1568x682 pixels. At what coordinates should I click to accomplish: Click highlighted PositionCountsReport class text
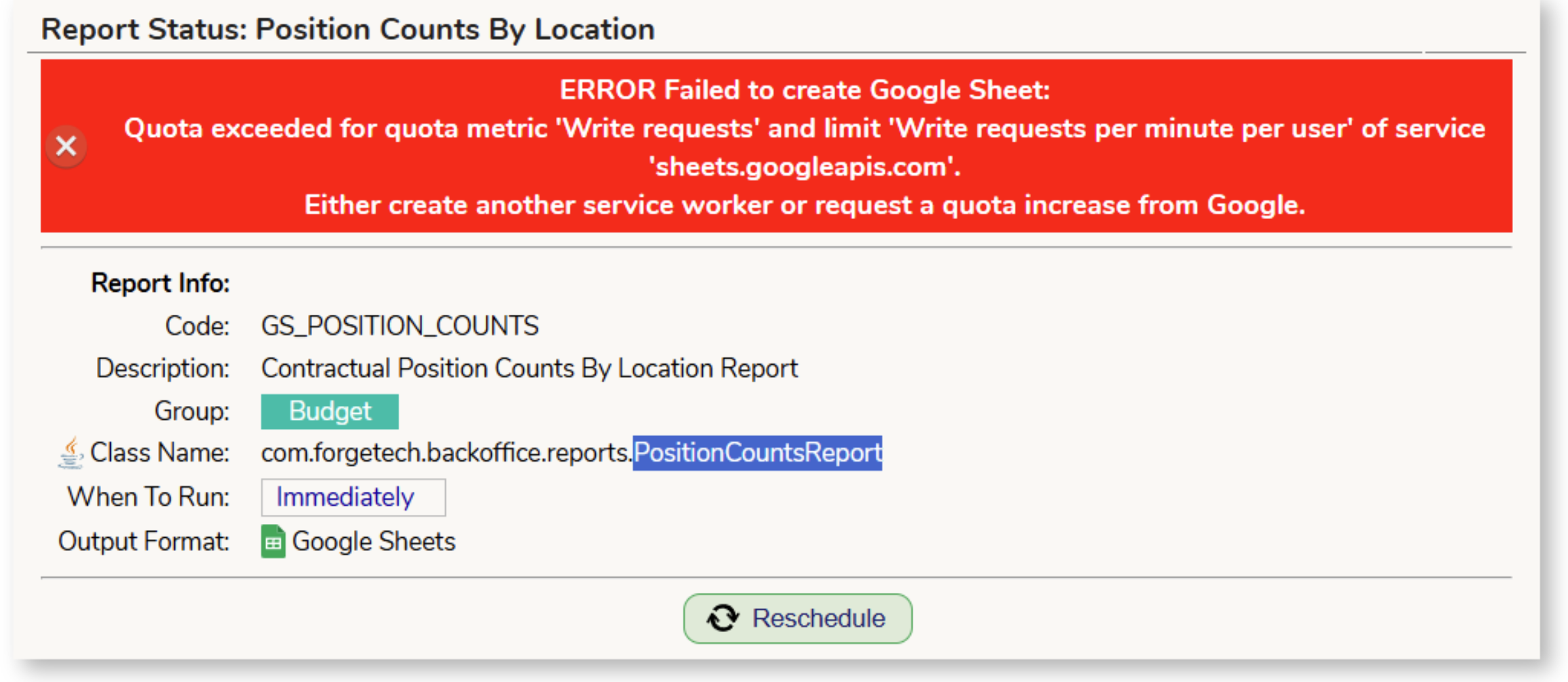coord(757,453)
